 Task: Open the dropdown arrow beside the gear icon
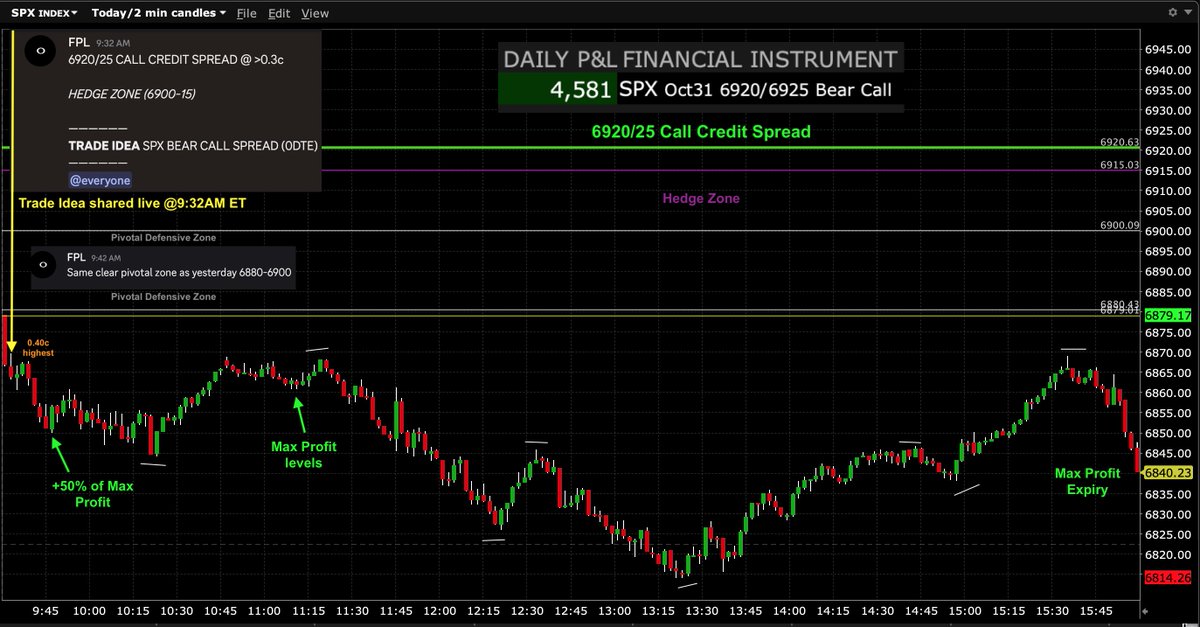[1188, 12]
